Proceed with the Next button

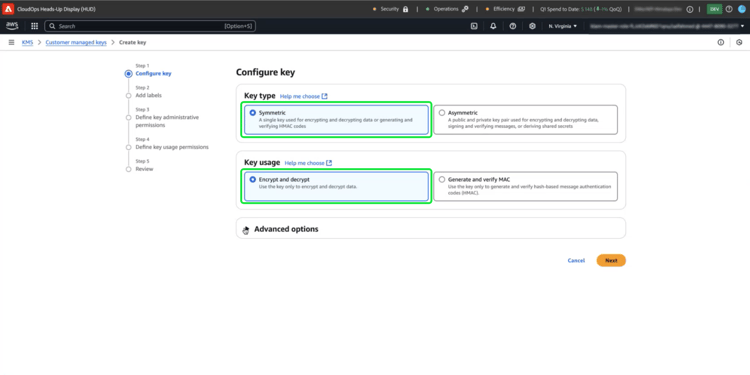point(611,261)
